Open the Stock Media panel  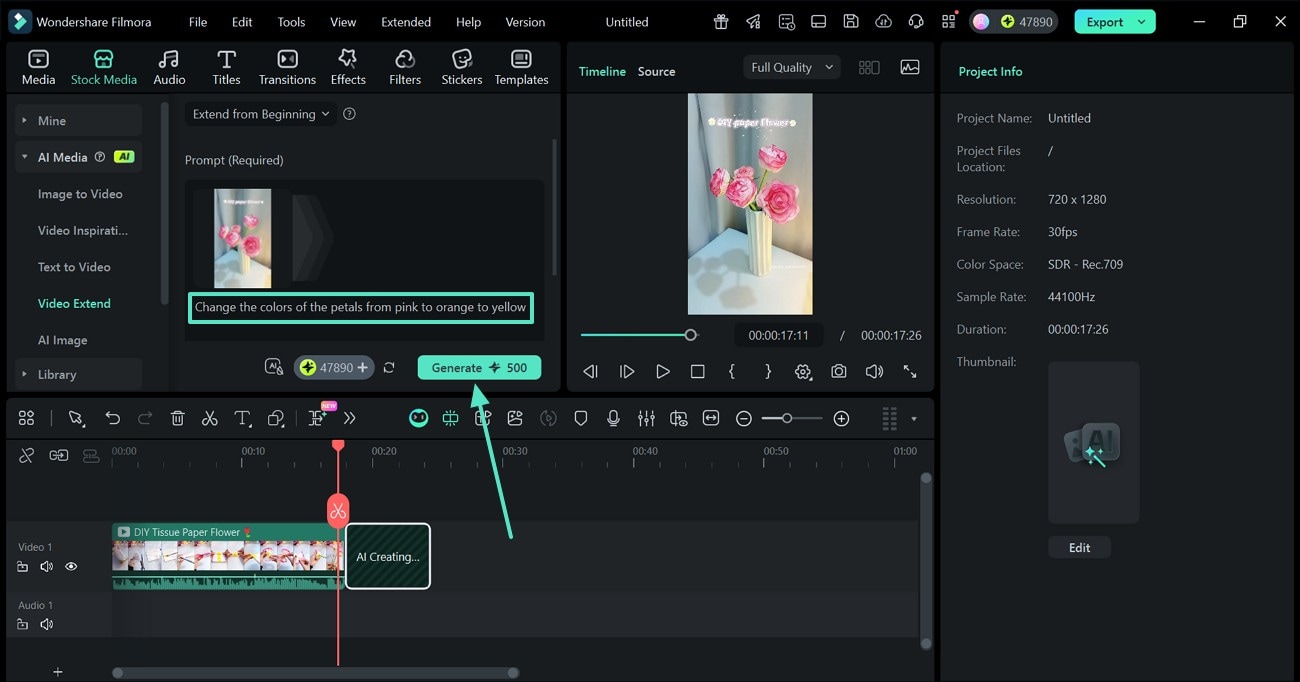pyautogui.click(x=103, y=66)
